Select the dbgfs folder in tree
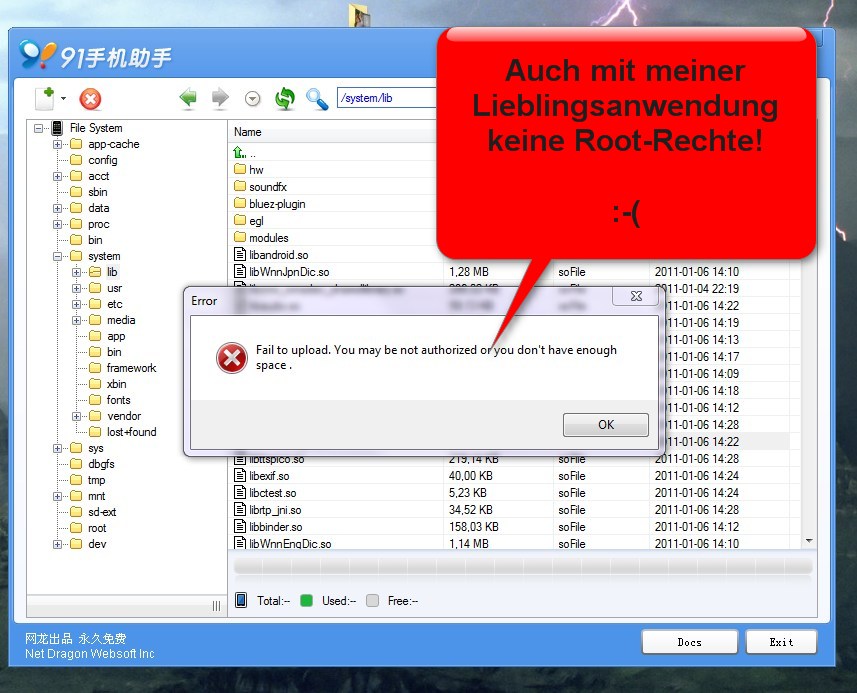 click(101, 464)
